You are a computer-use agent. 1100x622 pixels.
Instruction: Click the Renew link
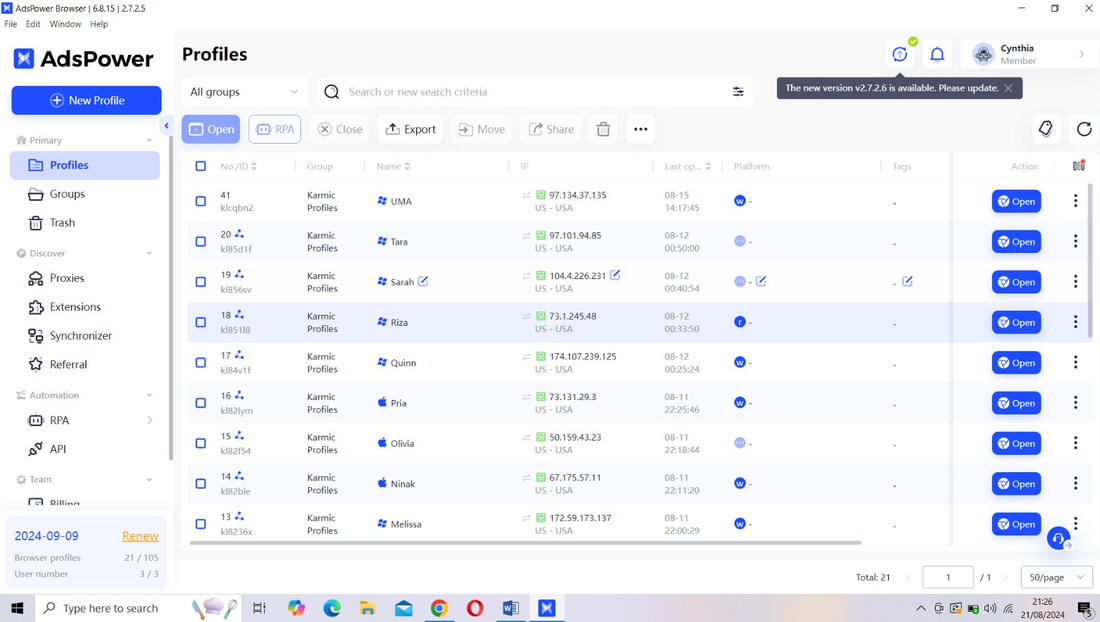[140, 536]
